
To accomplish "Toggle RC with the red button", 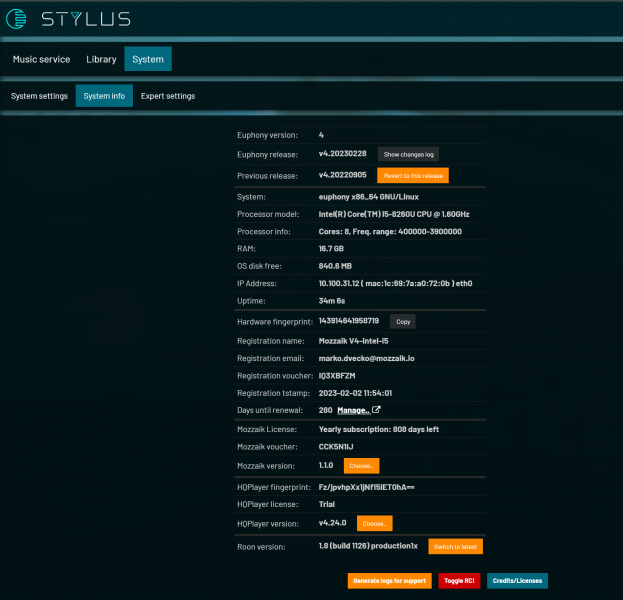I will click(x=459, y=581).
